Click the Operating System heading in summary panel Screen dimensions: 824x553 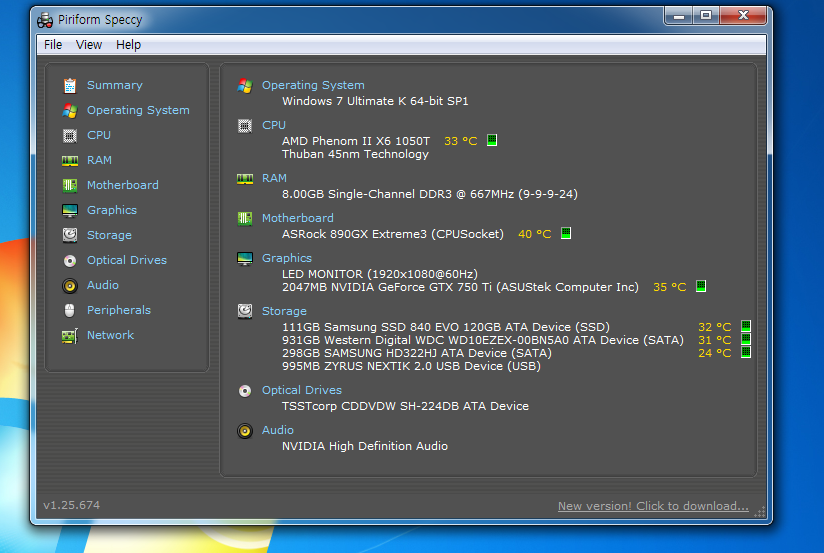(313, 85)
